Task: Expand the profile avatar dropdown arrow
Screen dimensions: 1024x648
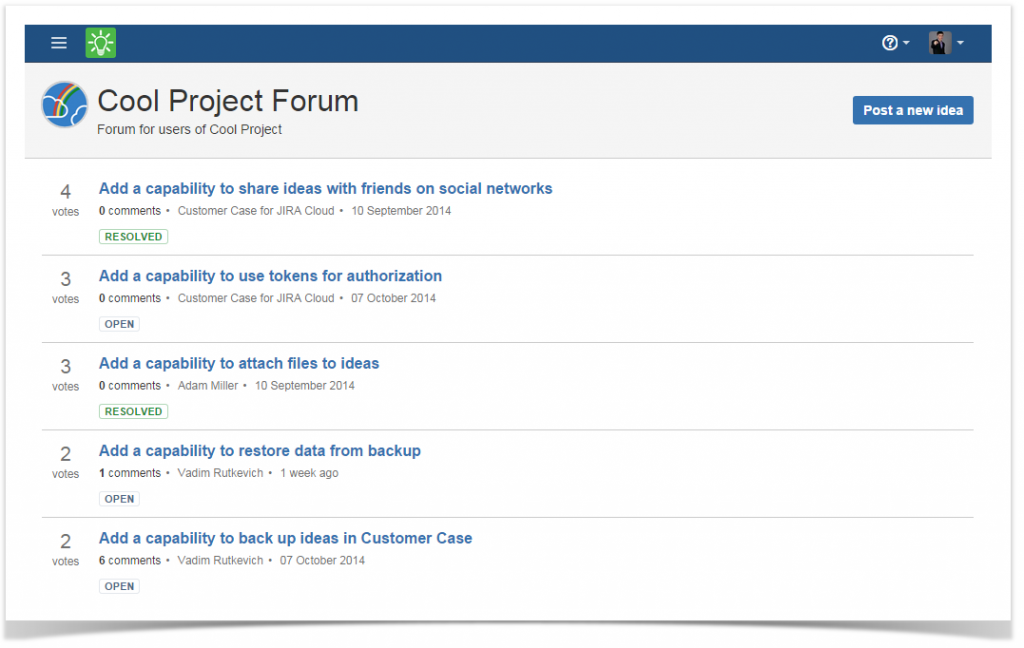Action: click(x=959, y=43)
